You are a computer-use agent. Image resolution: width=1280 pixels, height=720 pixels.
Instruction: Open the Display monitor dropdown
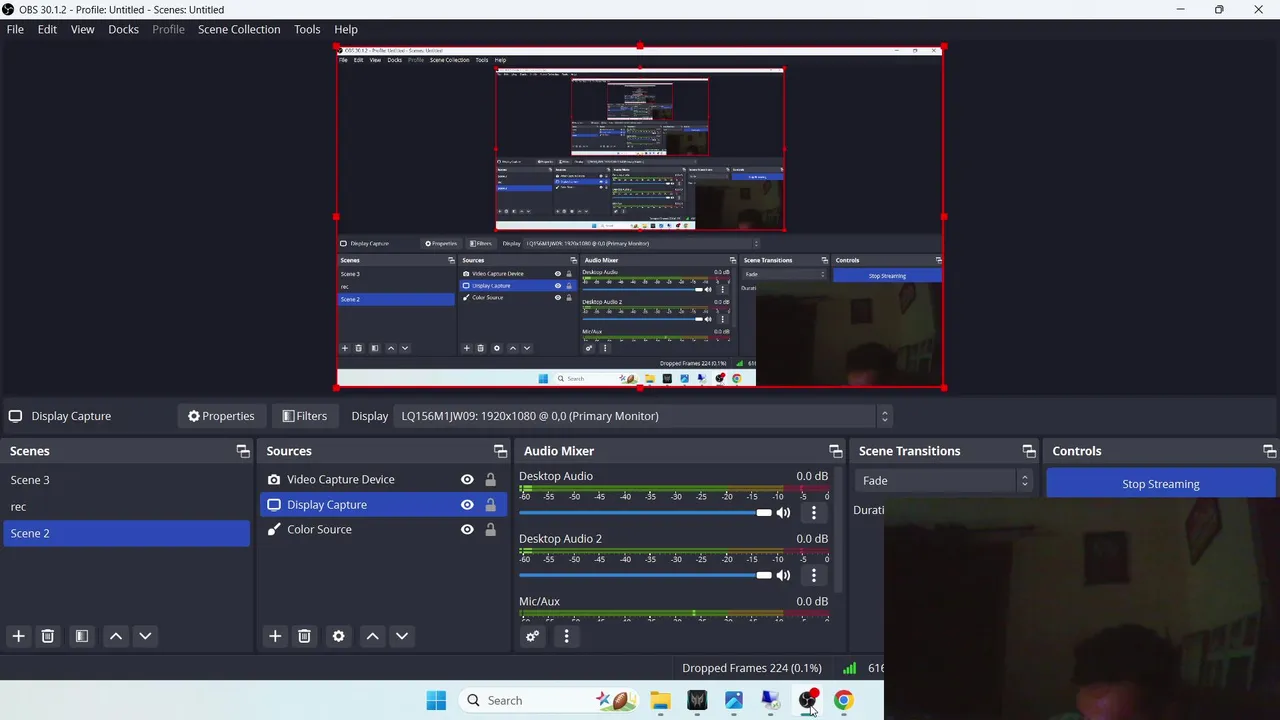pyautogui.click(x=642, y=416)
